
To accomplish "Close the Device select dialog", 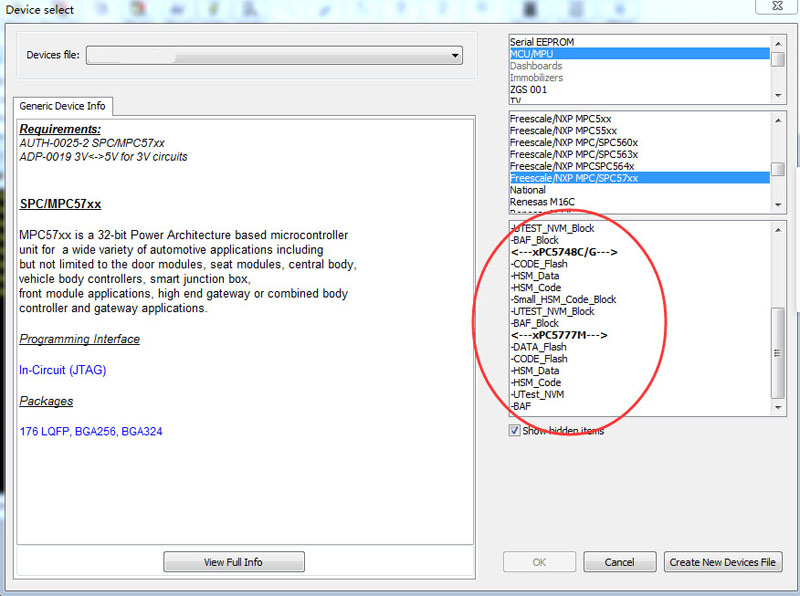I will pyautogui.click(x=777, y=6).
